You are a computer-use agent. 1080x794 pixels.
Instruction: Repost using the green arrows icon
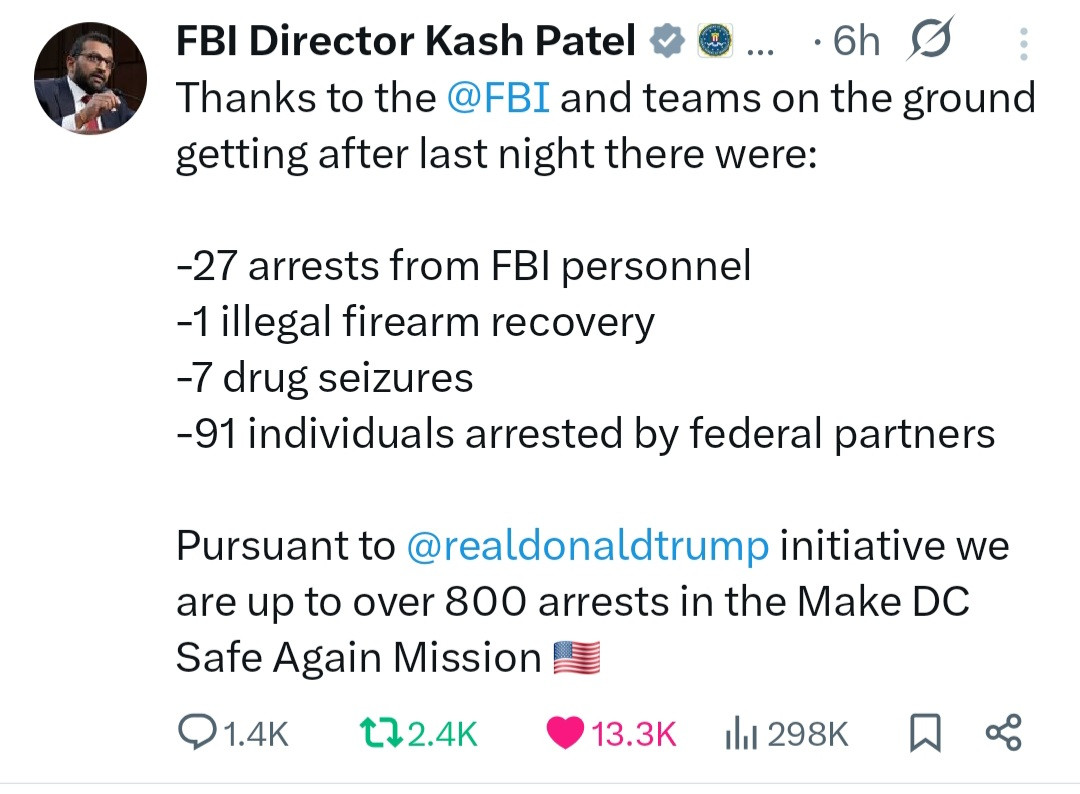click(380, 734)
